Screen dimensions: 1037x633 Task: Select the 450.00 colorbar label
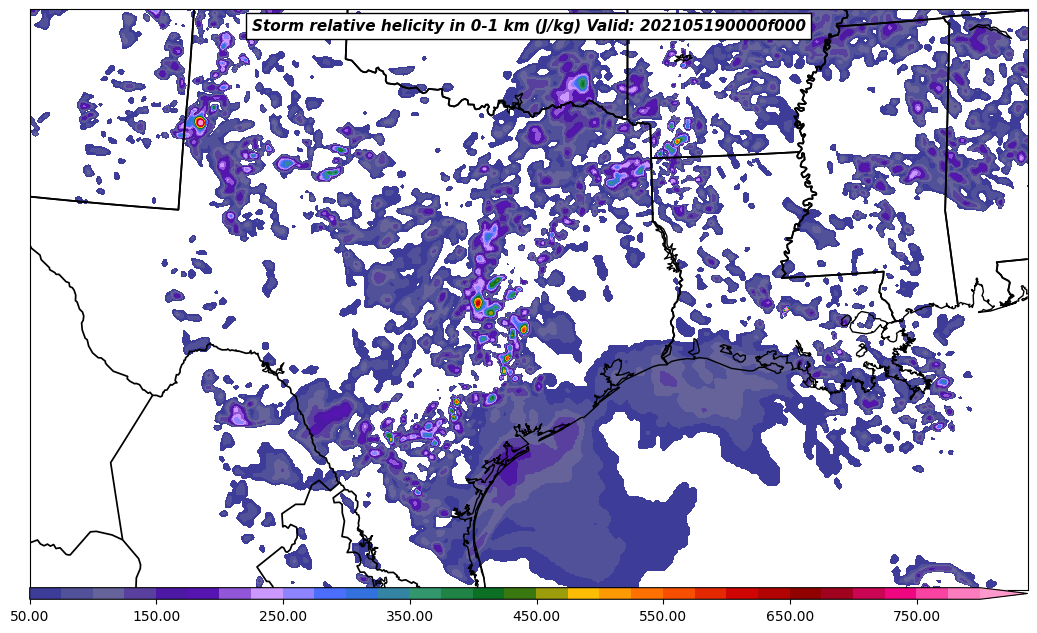536,616
